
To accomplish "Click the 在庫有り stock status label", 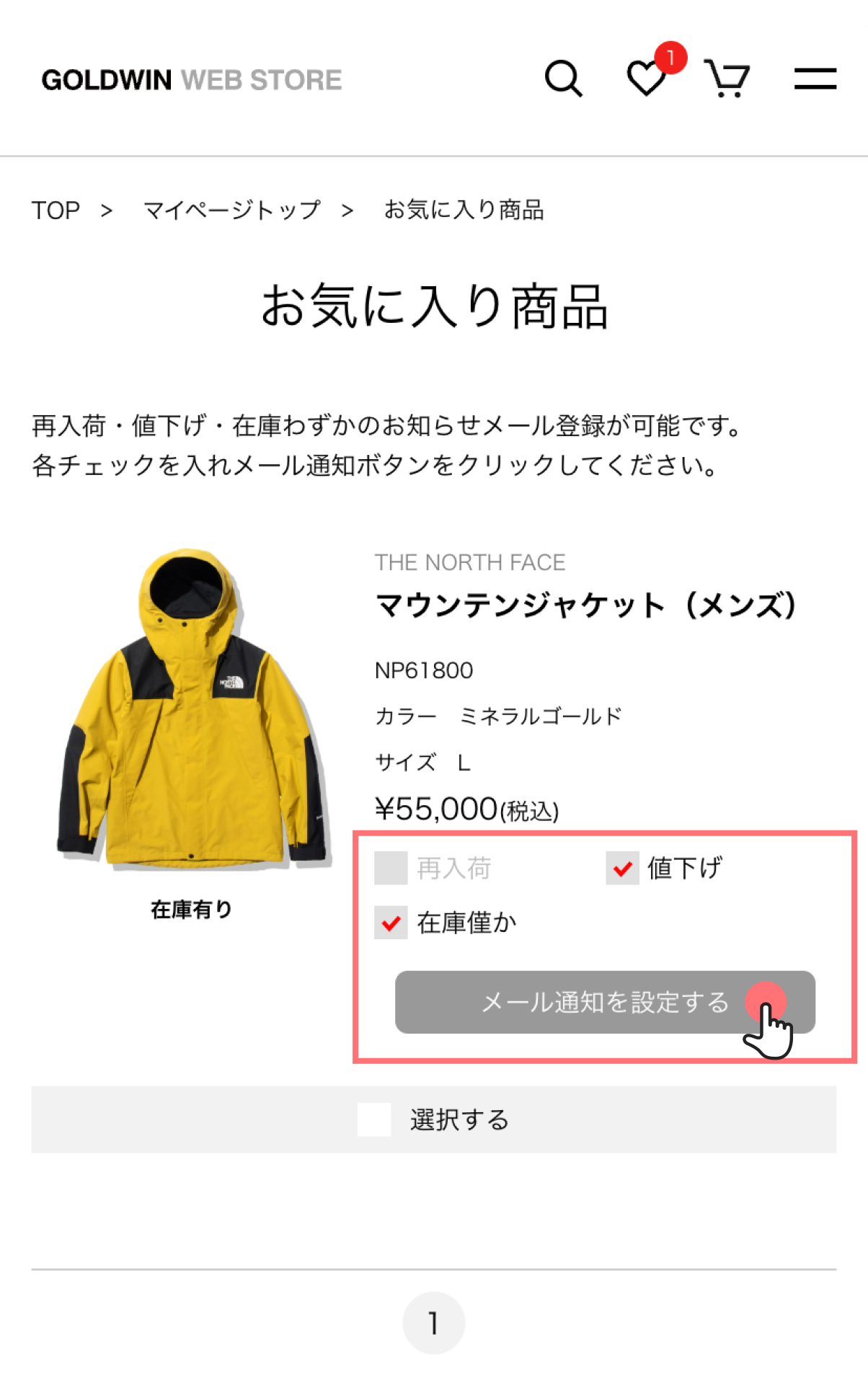I will tap(191, 910).
